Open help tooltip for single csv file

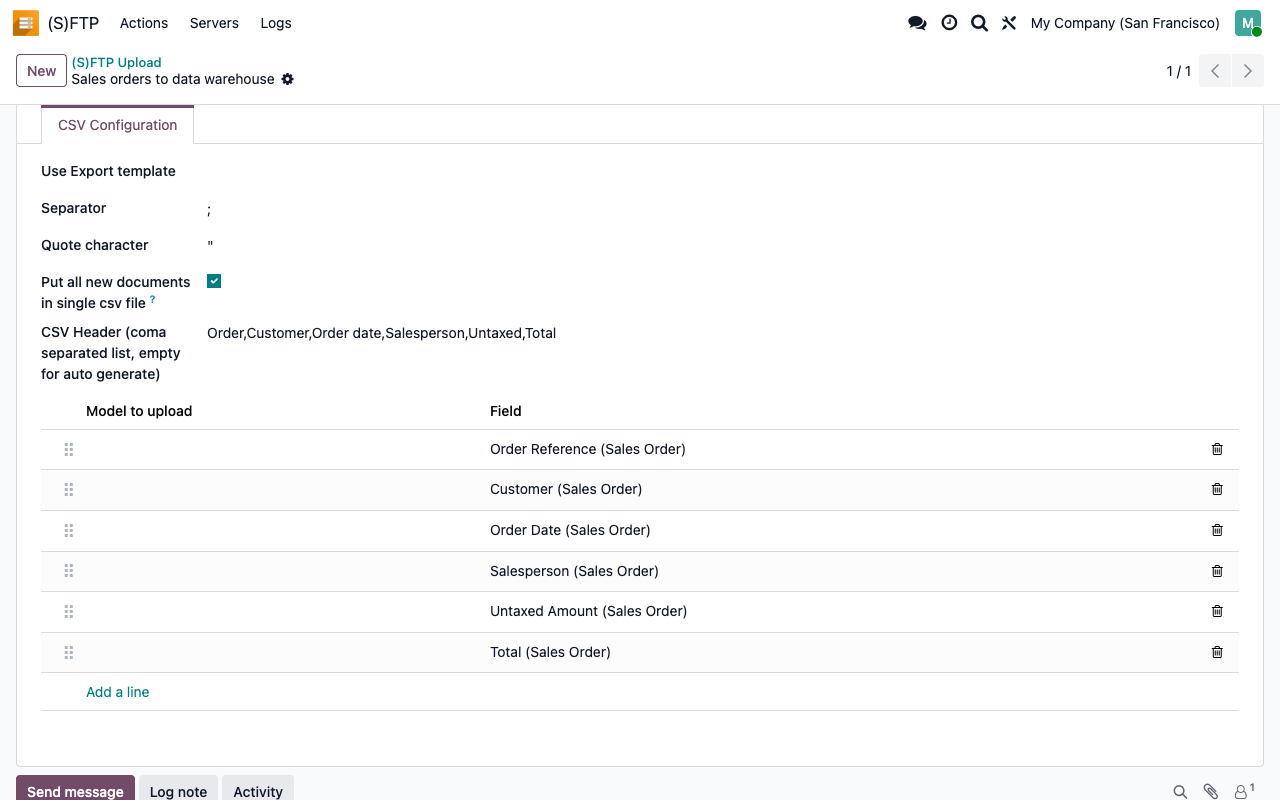153,299
